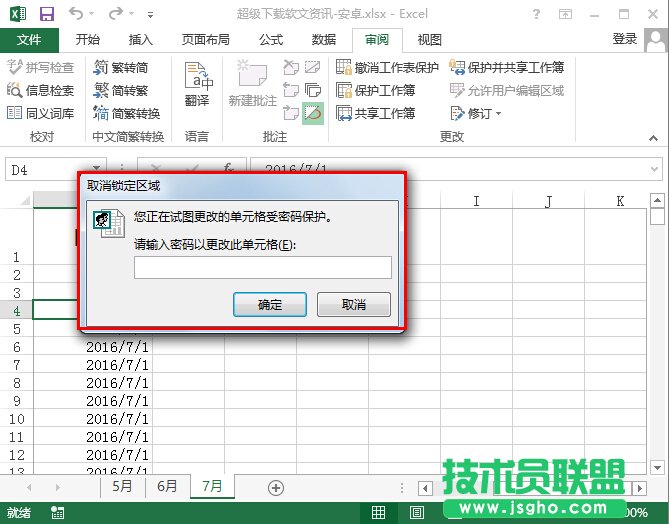The width and height of the screenshot is (670, 524).
Task: Switch to the 公式 ribbon tab
Action: click(270, 40)
